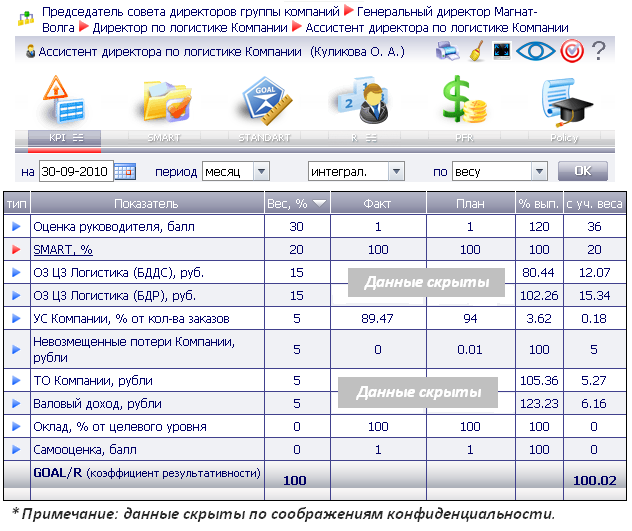Click the org structure hierarchy icon
The height and width of the screenshot is (531, 632).
tap(25, 19)
